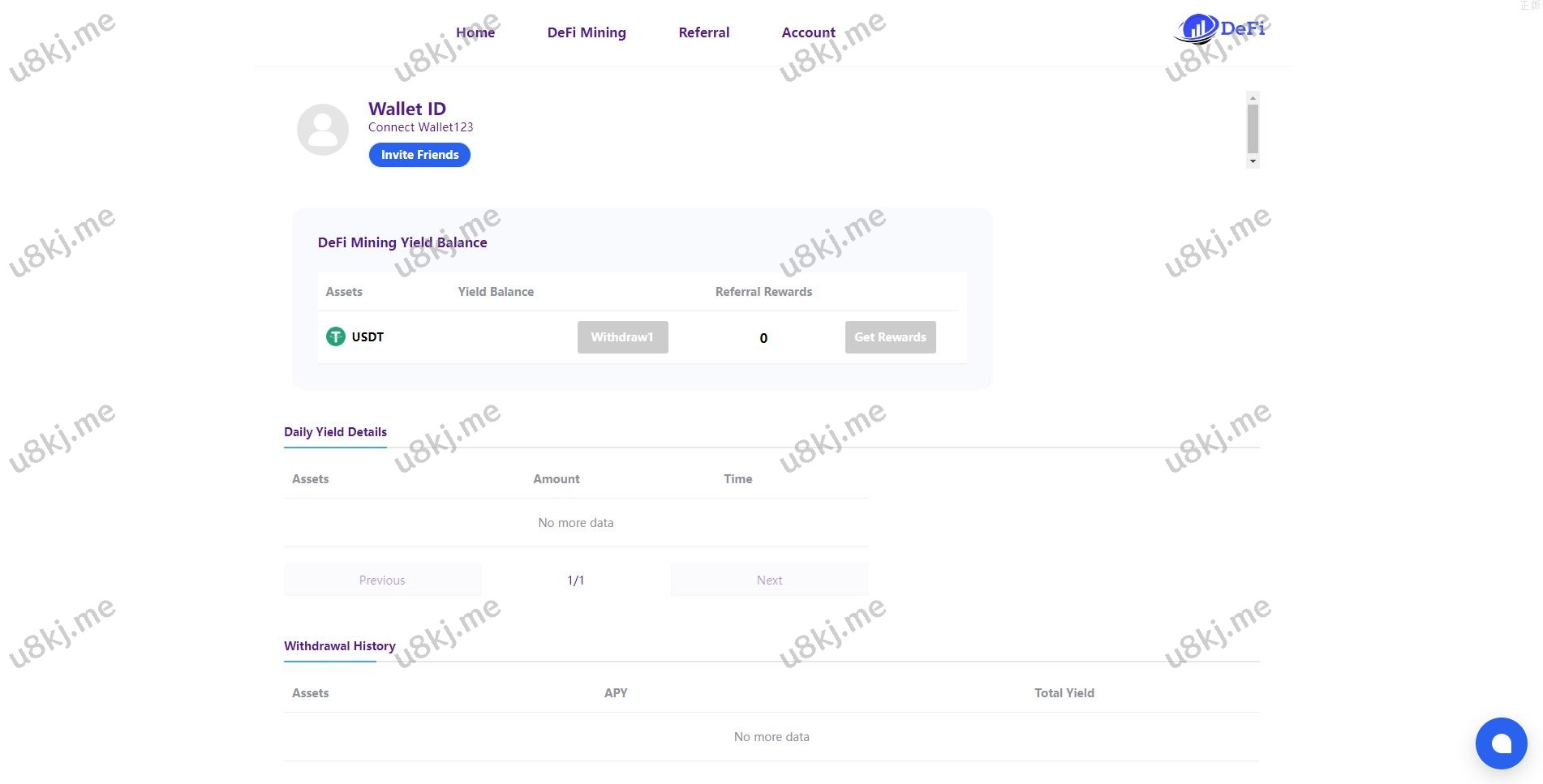This screenshot has height=784, width=1543.
Task: Open the chat support bubble icon
Action: [x=1500, y=743]
